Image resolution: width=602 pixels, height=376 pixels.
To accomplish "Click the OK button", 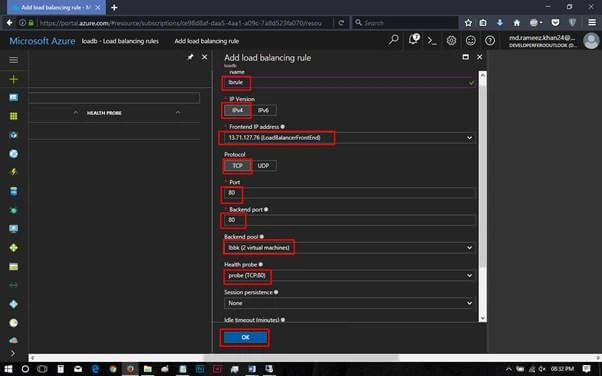I will pyautogui.click(x=245, y=337).
